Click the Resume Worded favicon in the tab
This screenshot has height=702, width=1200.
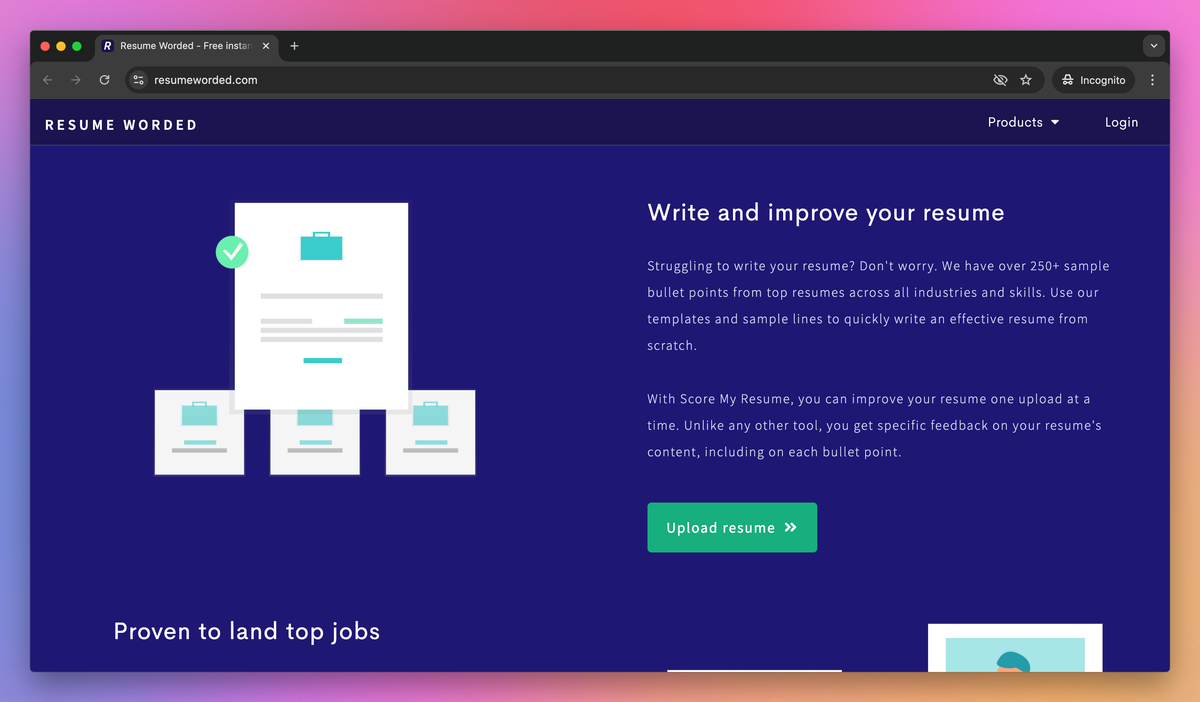coord(108,46)
